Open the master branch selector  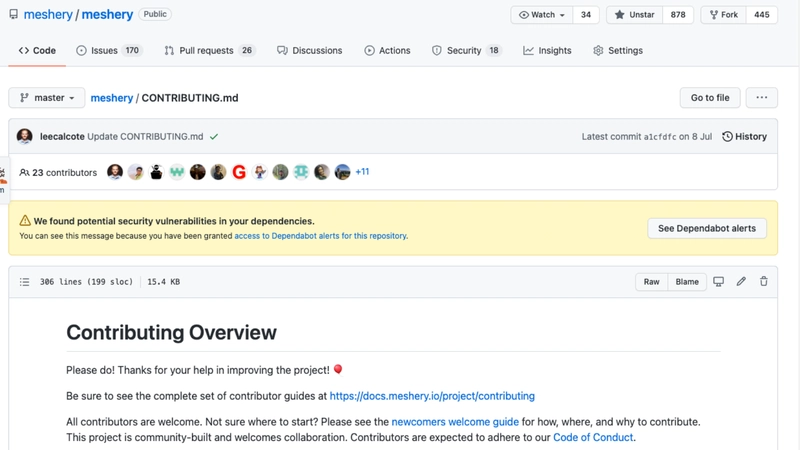pos(46,97)
